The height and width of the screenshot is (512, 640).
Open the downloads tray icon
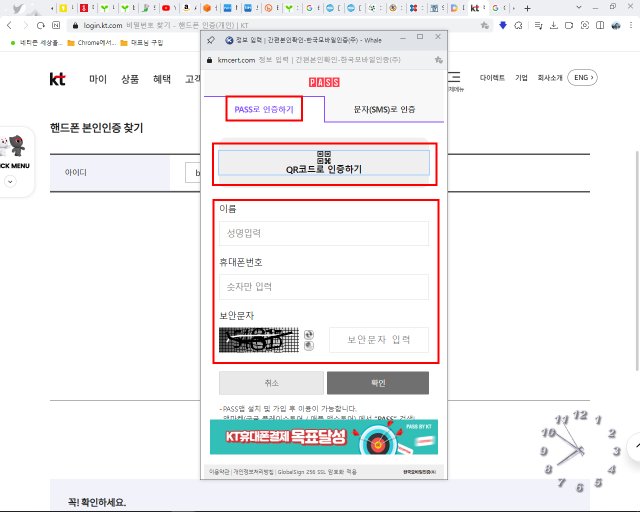[x=553, y=25]
